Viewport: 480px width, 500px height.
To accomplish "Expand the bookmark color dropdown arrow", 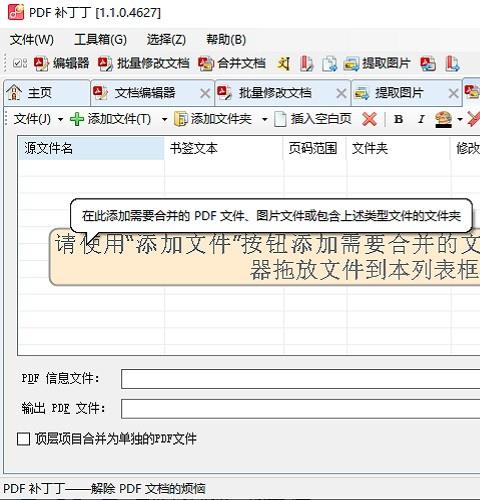I will tap(460, 119).
